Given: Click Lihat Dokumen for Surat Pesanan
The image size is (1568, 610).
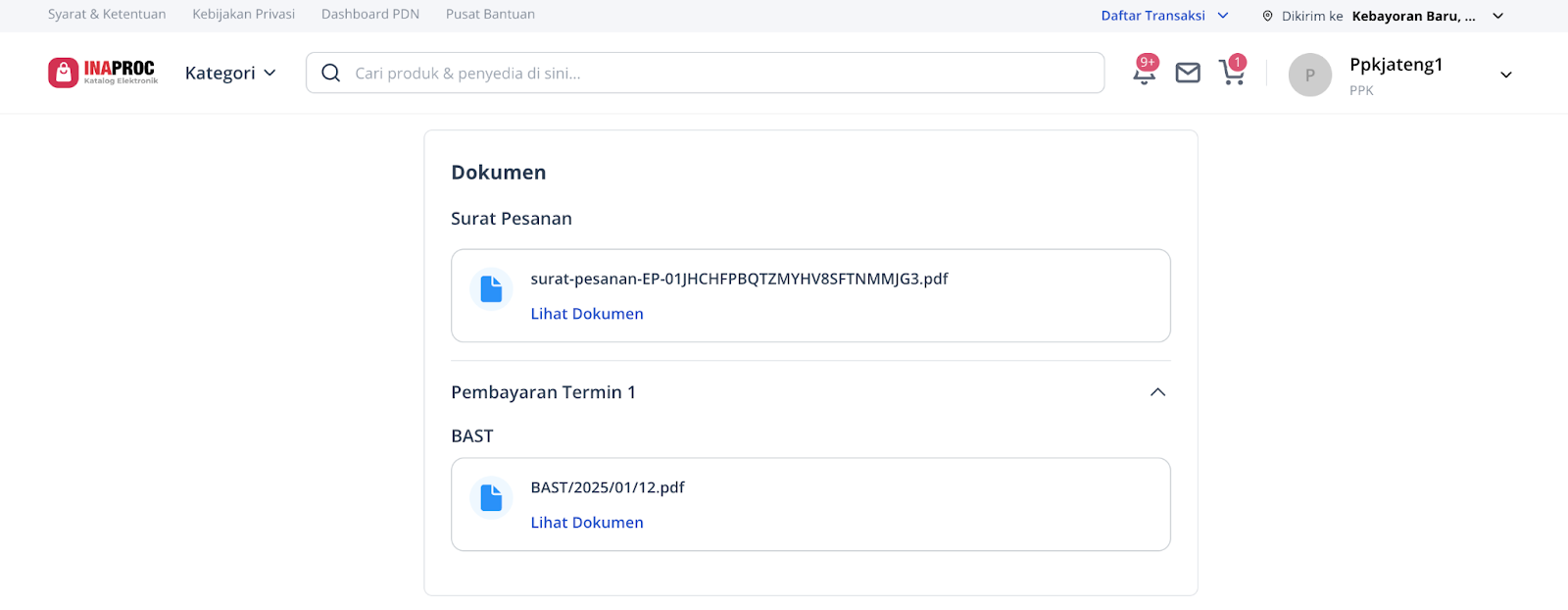Looking at the screenshot, I should point(587,314).
